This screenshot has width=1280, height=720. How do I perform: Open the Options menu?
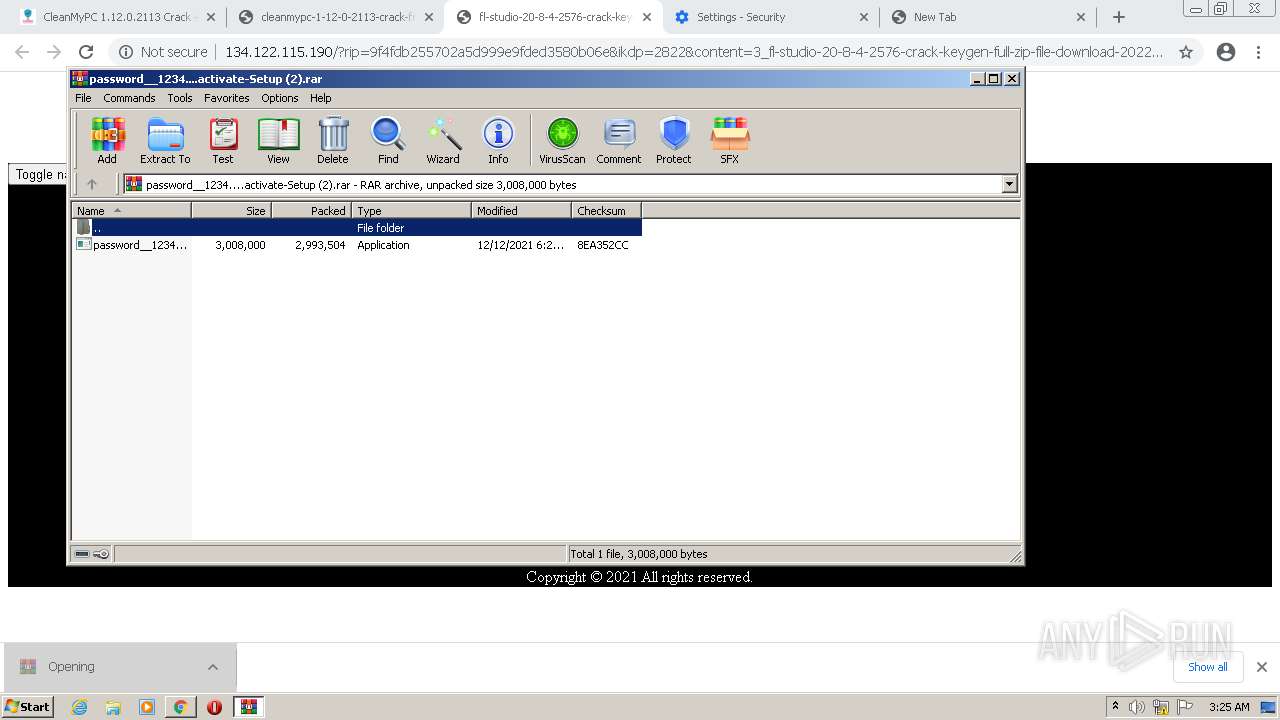coord(280,98)
